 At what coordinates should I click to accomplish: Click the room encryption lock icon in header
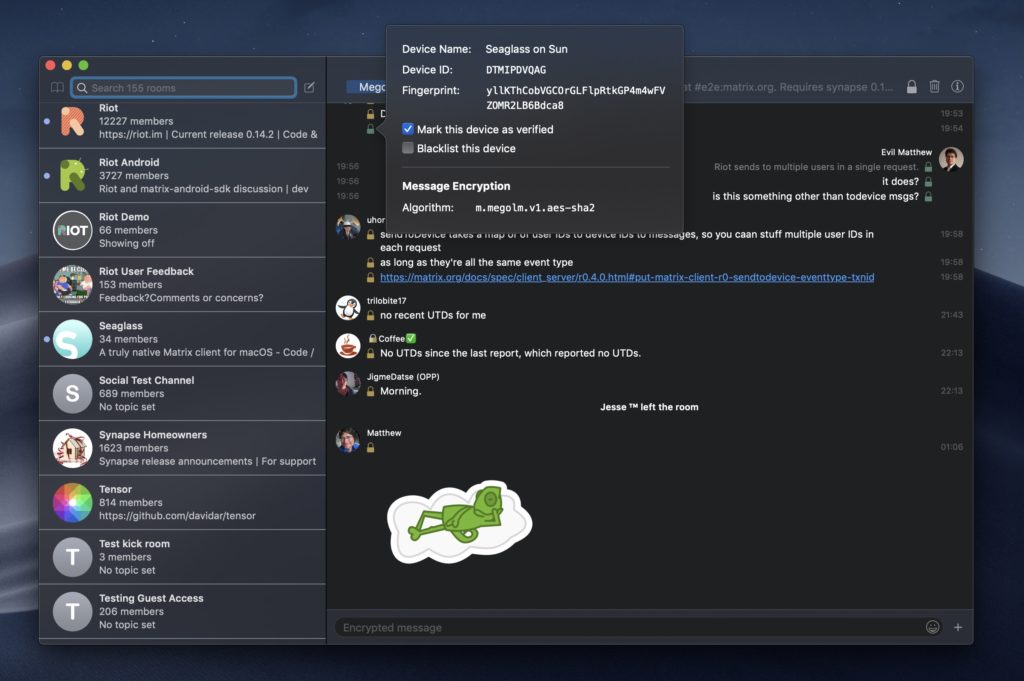(x=911, y=87)
